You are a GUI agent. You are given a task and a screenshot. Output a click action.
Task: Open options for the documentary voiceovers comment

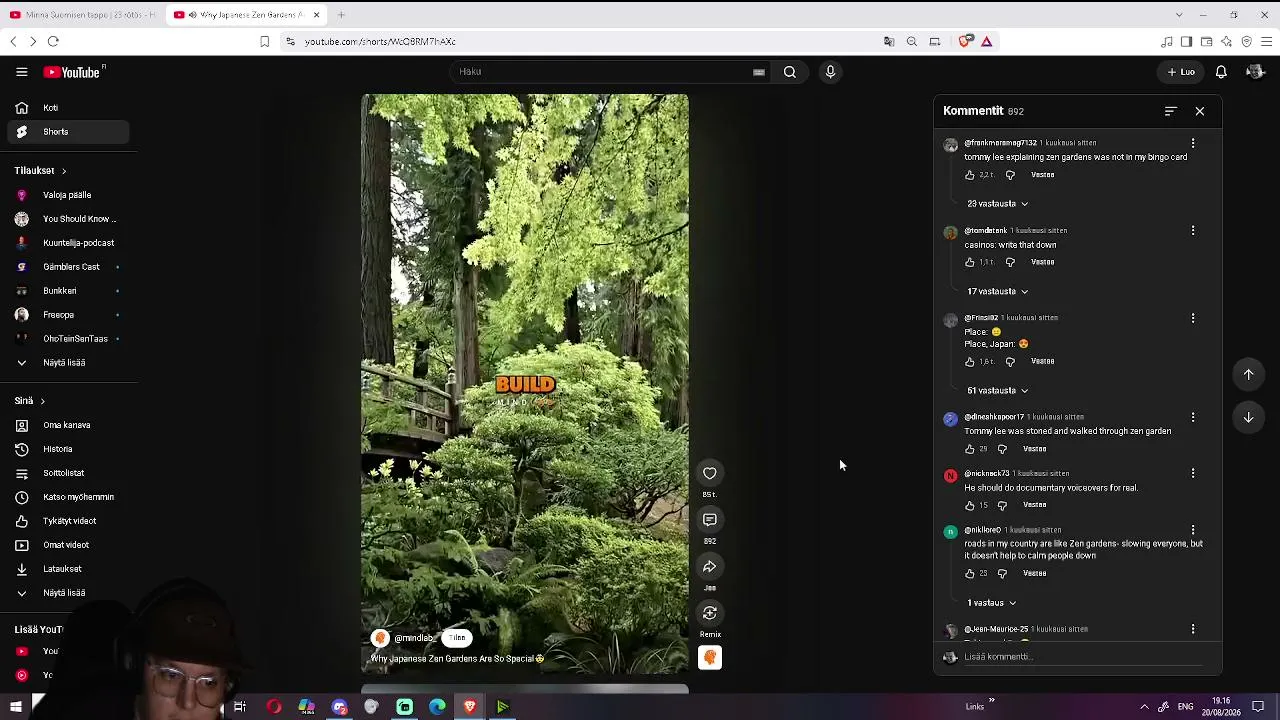[1193, 474]
